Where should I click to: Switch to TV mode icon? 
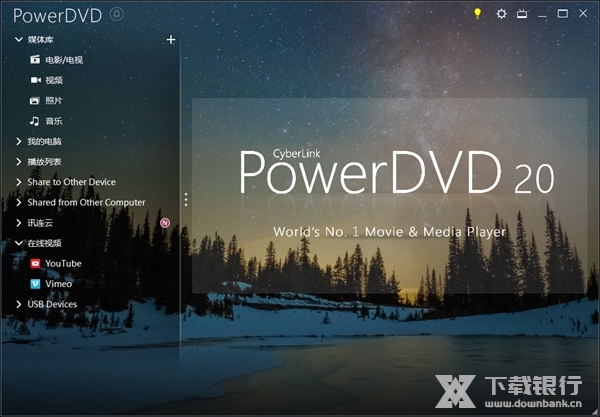[522, 14]
